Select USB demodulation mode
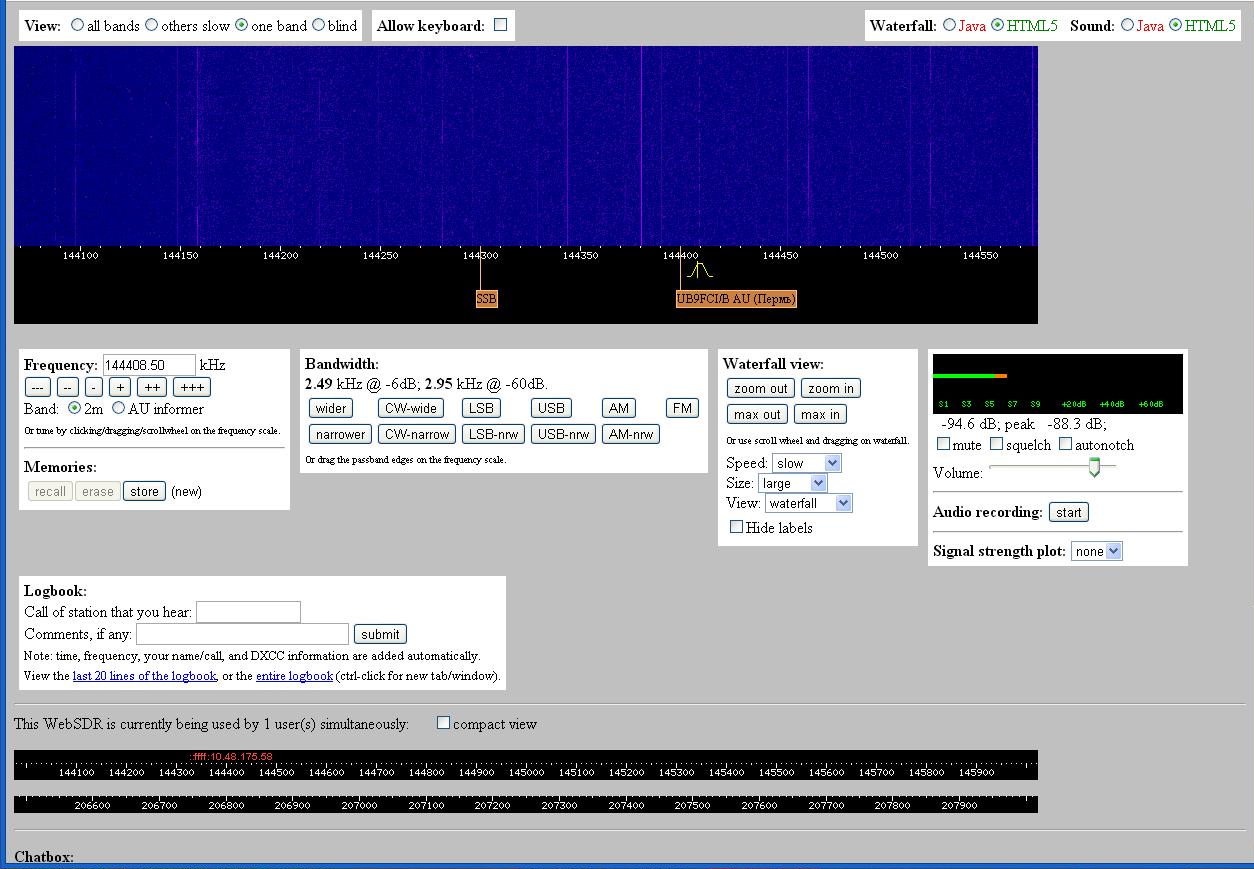 pyautogui.click(x=551, y=408)
